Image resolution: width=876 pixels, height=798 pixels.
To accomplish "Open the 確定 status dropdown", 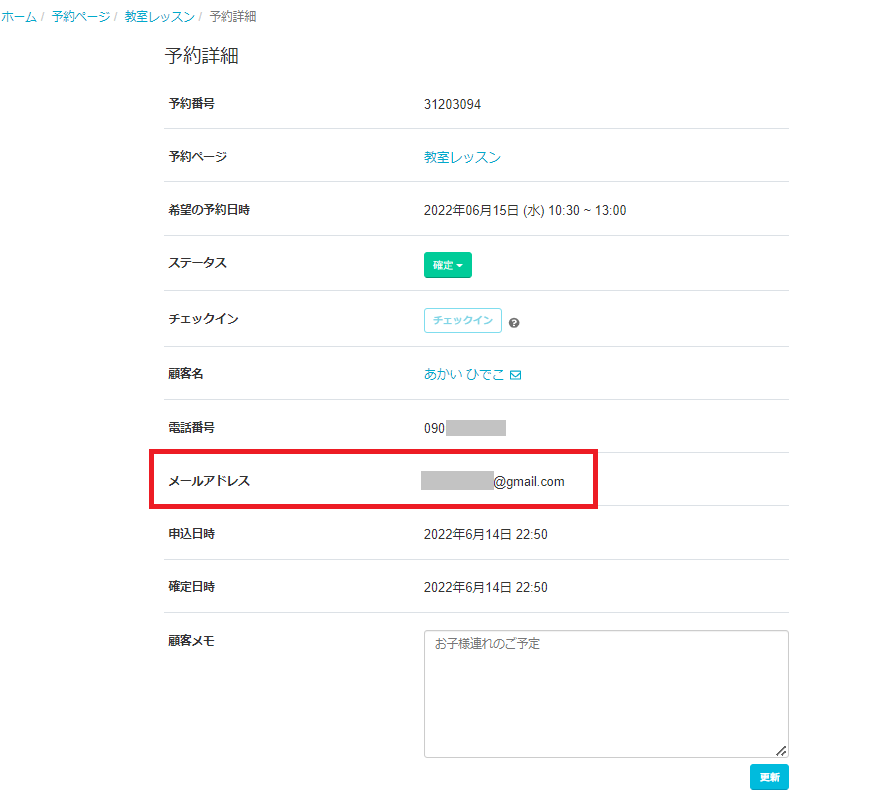I will [447, 265].
